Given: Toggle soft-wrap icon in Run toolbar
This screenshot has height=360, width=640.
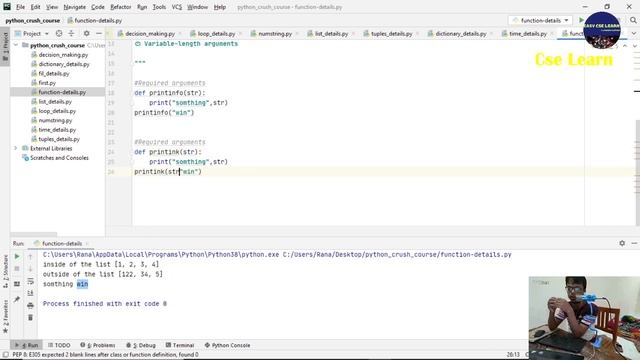Looking at the screenshot, I should [x=30, y=281].
